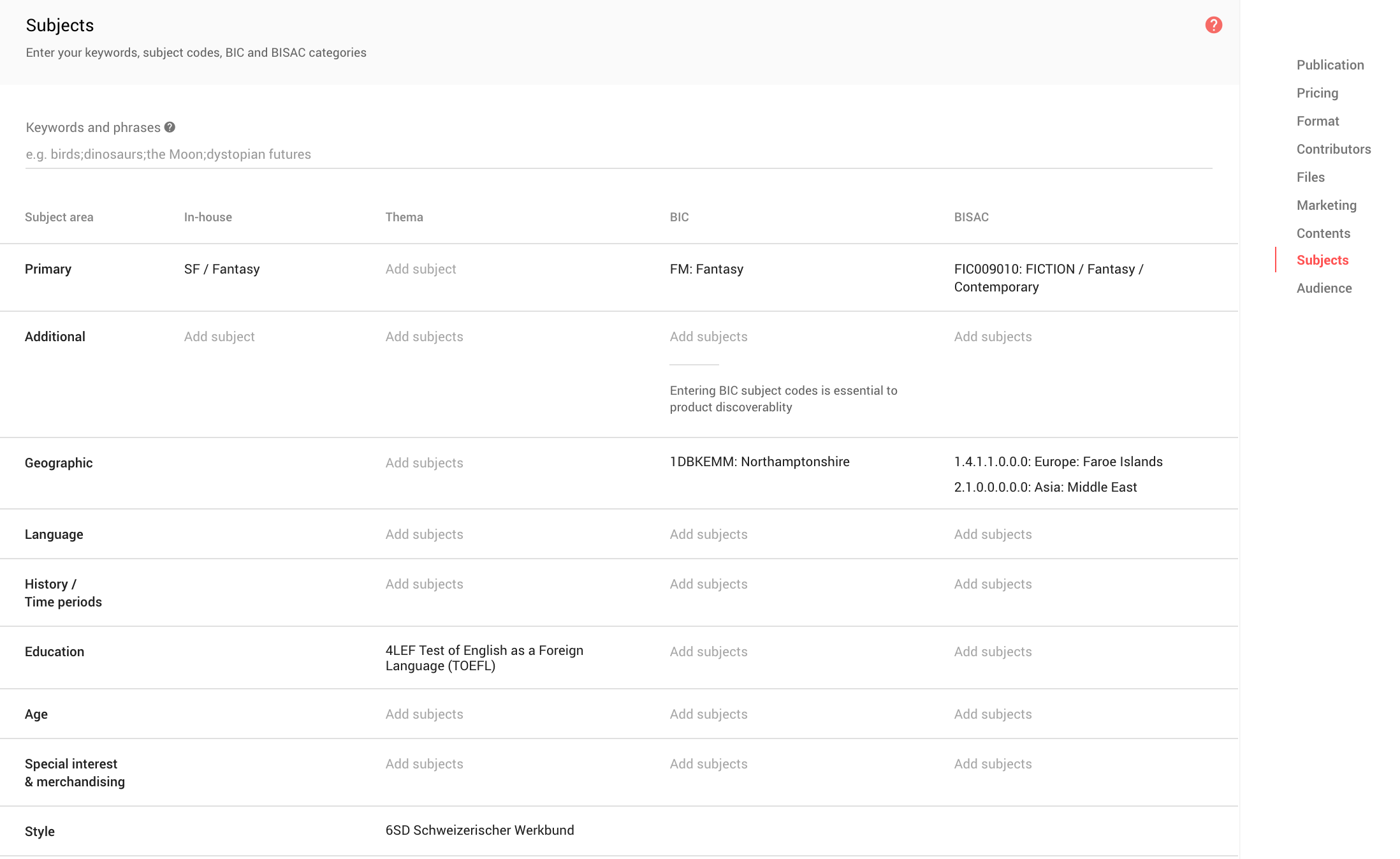Click the red help icon in Subjects header
1400x859 pixels.
coord(1213,25)
